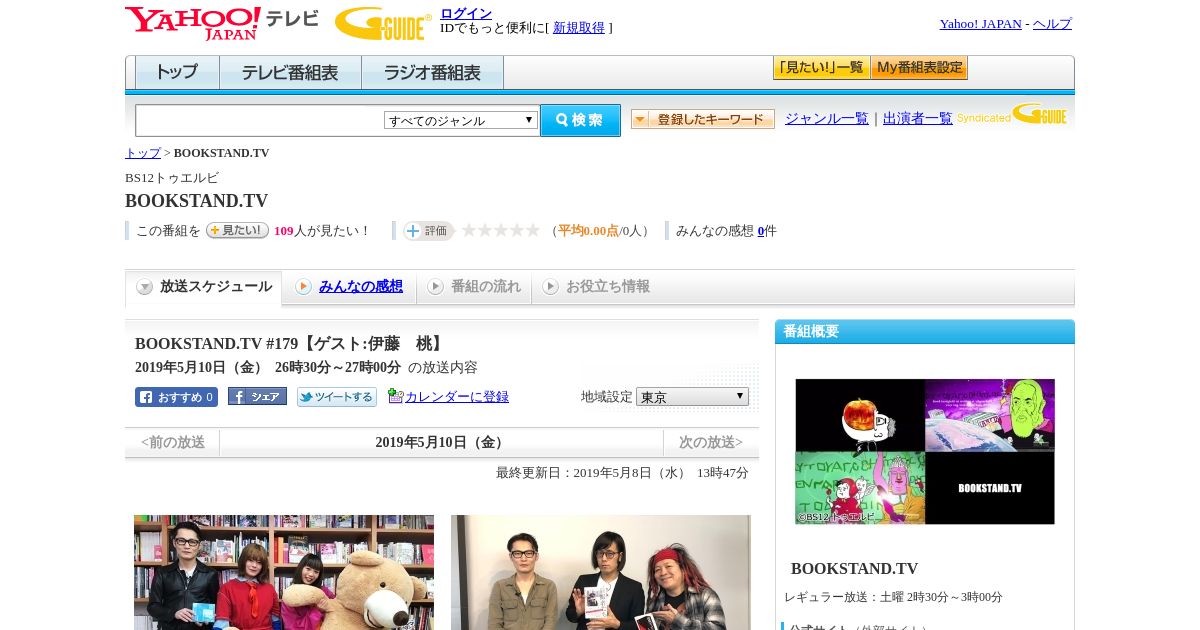Click the first rating star
The width and height of the screenshot is (1200, 630).
(469, 230)
